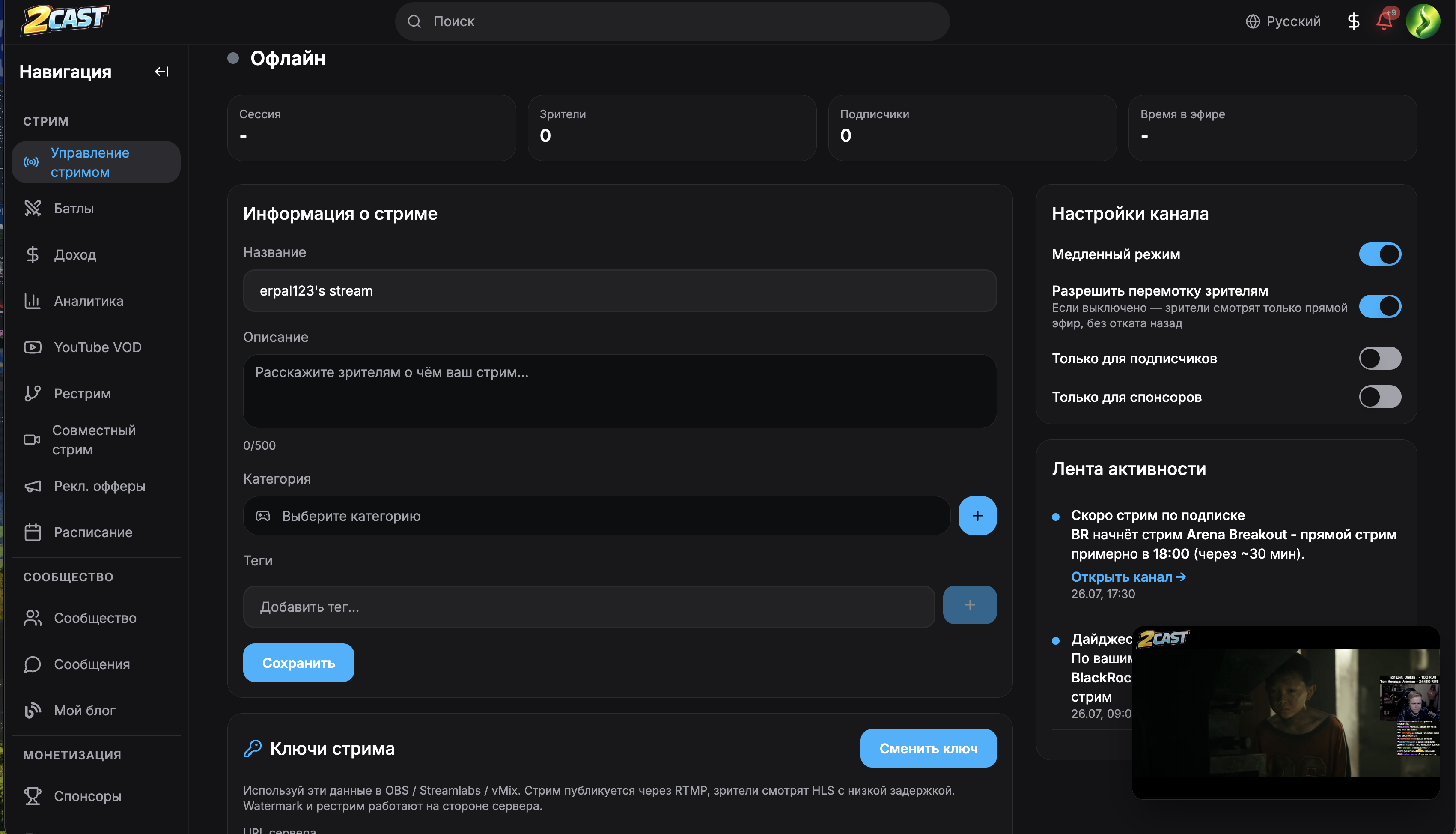Click the Спонсоры trophy icon
The height and width of the screenshot is (834, 1456).
[x=33, y=796]
